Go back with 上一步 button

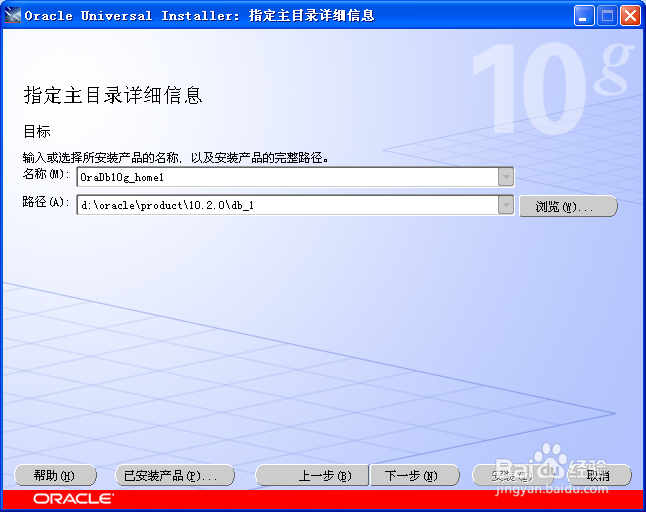(312, 476)
